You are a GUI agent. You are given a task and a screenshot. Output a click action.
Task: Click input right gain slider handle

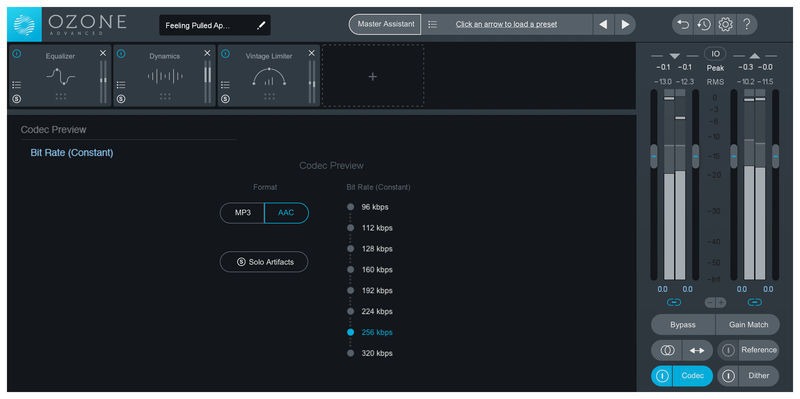[695, 156]
